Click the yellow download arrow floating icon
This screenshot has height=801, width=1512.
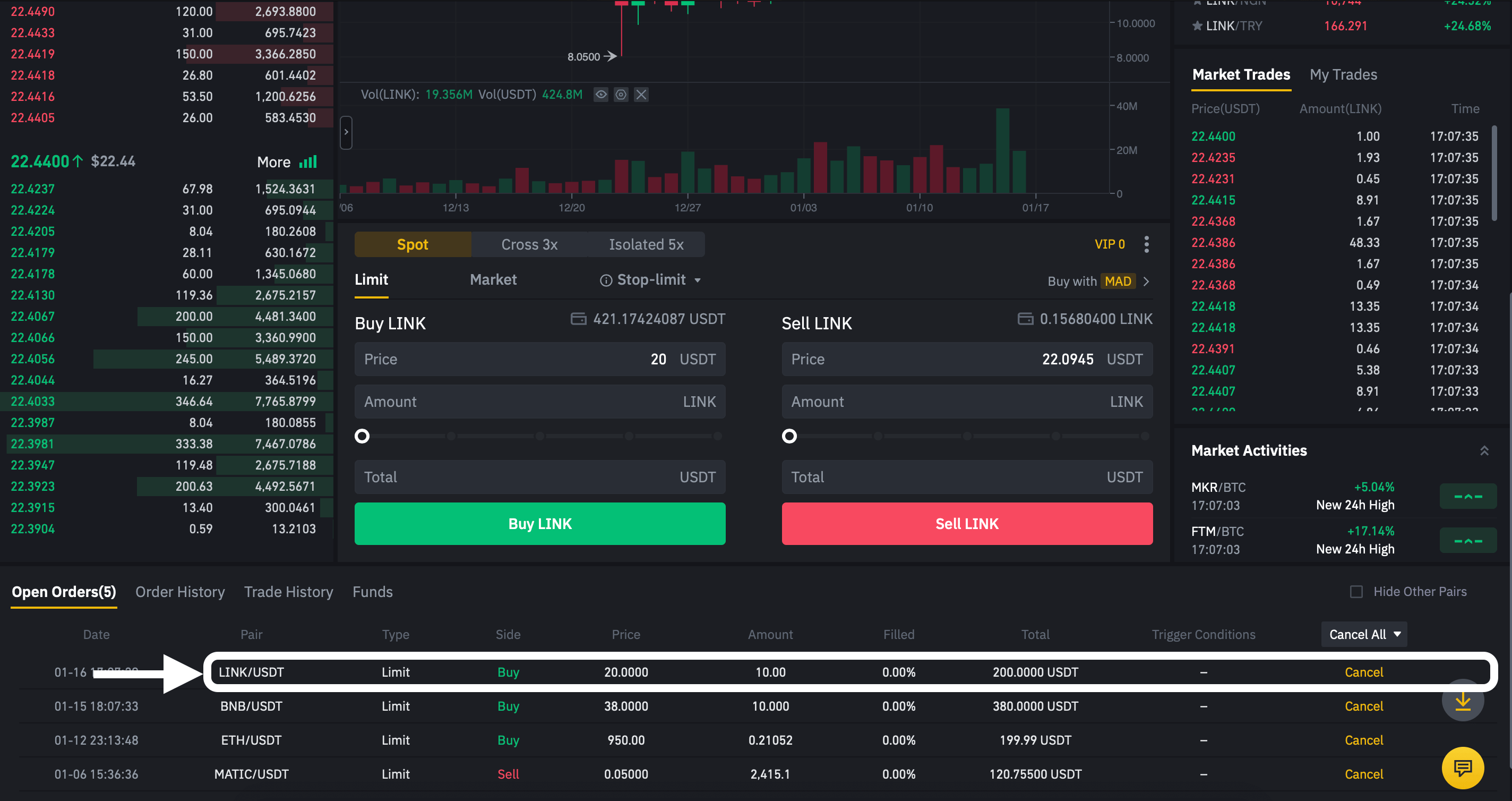click(1463, 701)
